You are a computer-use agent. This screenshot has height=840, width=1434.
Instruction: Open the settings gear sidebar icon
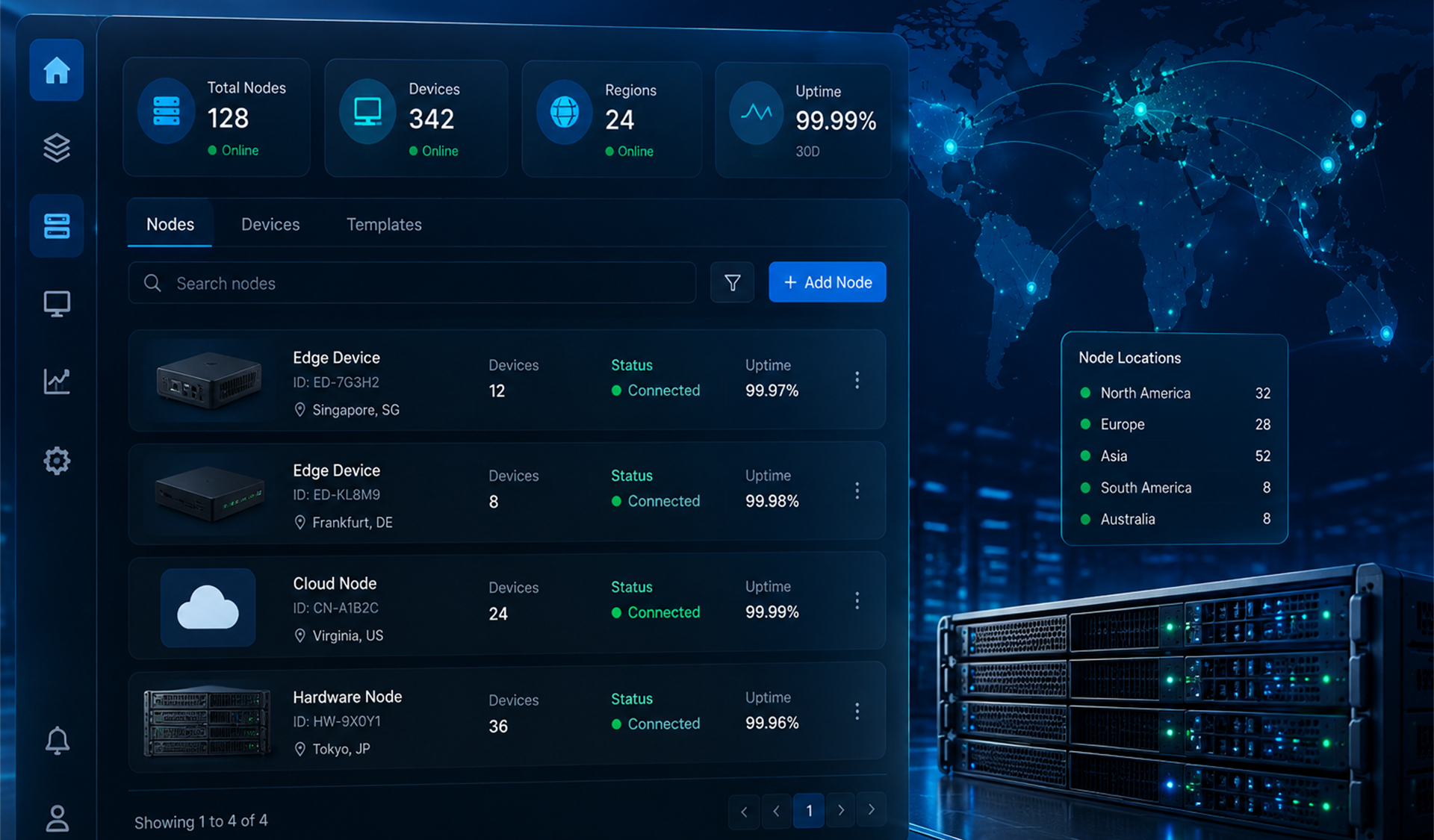[x=57, y=461]
